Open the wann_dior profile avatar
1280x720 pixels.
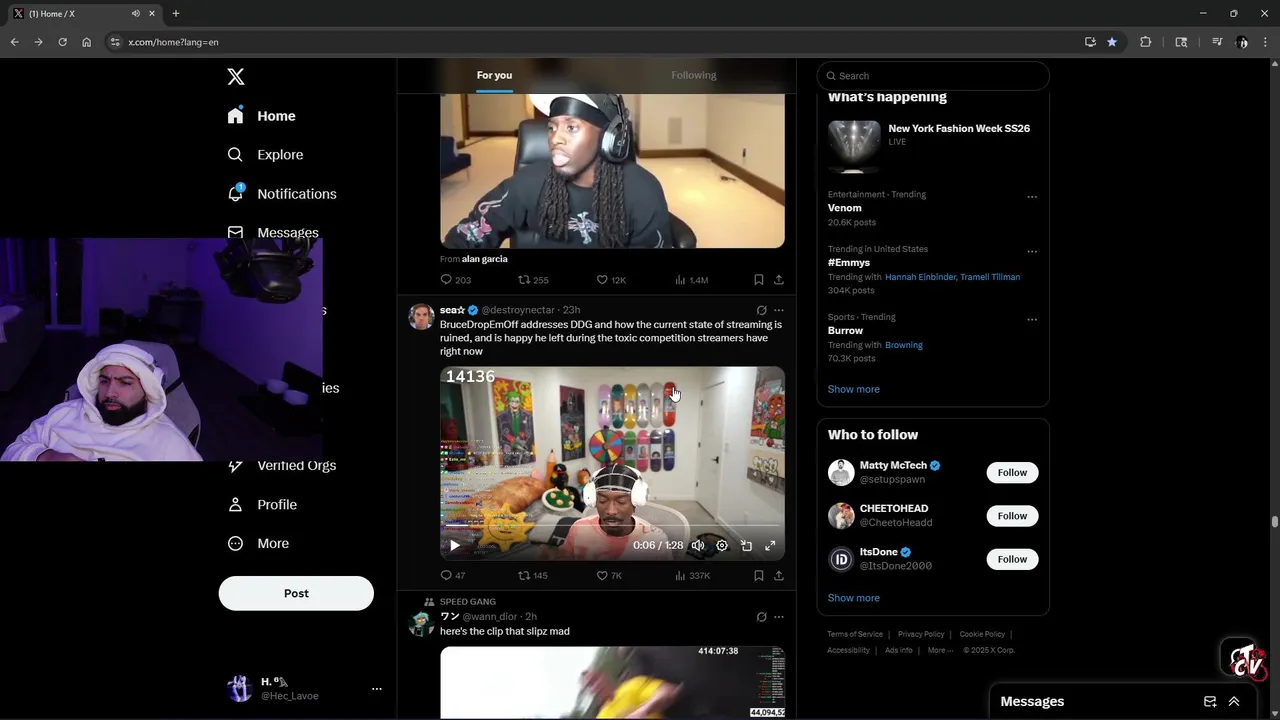[x=421, y=624]
